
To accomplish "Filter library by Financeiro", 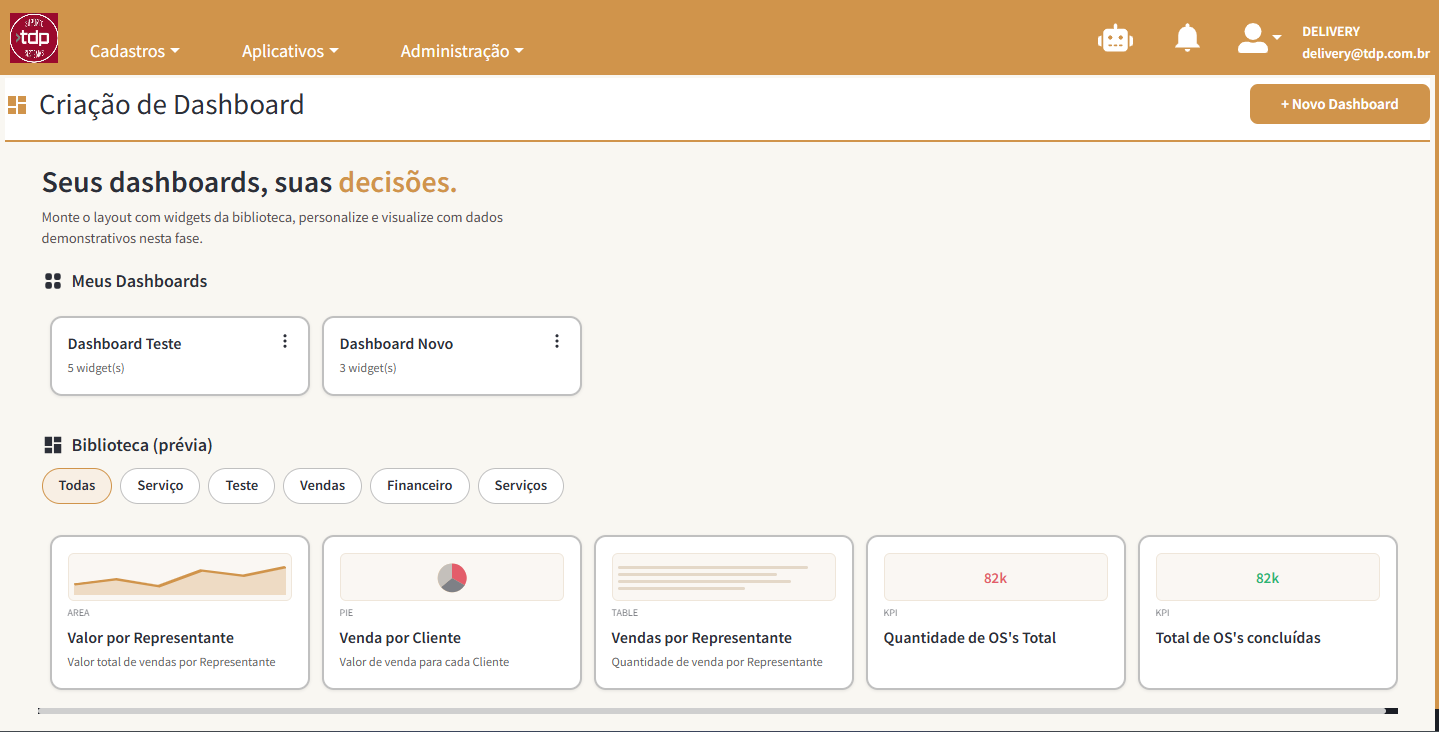I will point(420,486).
